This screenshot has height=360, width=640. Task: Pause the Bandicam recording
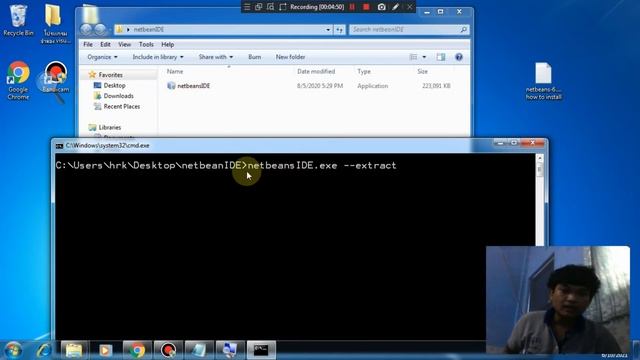tap(352, 7)
